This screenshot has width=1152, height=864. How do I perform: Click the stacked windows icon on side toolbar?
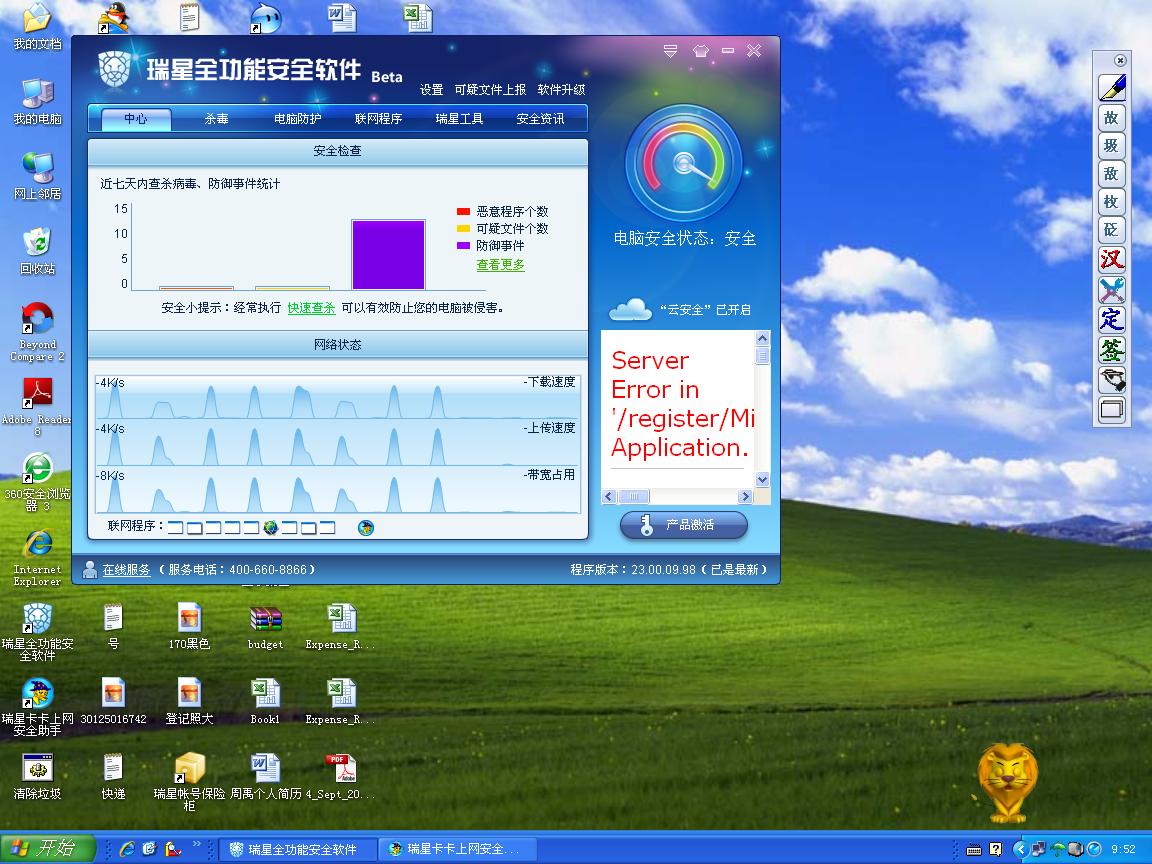1112,410
